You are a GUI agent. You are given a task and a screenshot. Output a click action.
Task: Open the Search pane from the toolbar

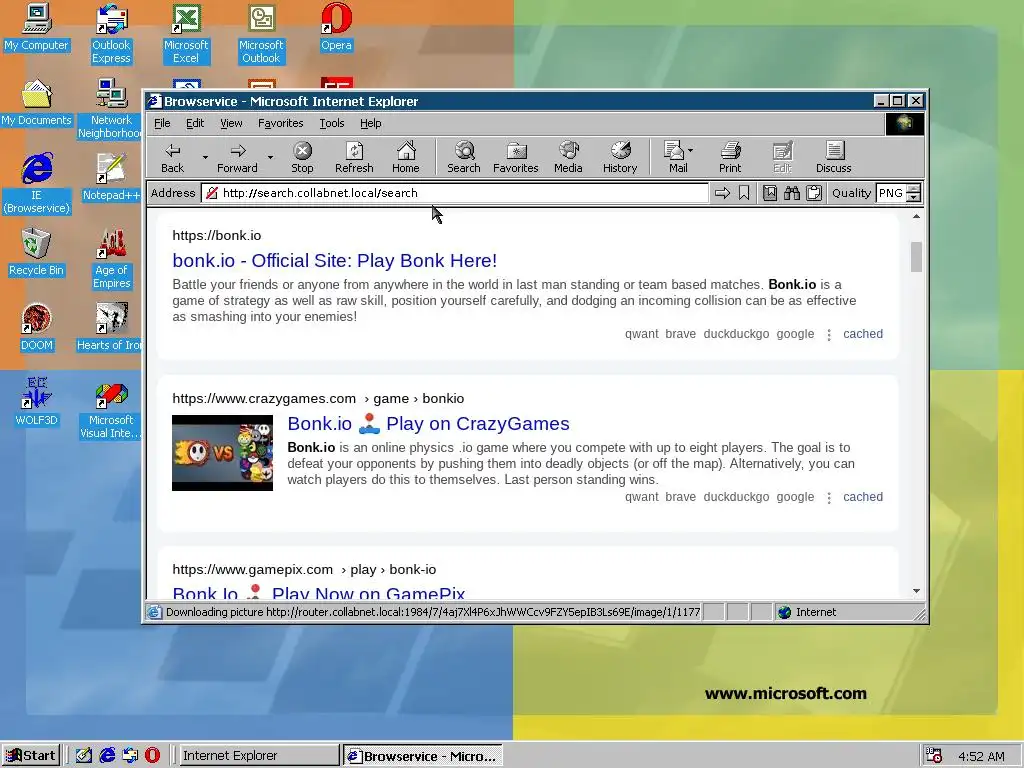[x=464, y=158]
